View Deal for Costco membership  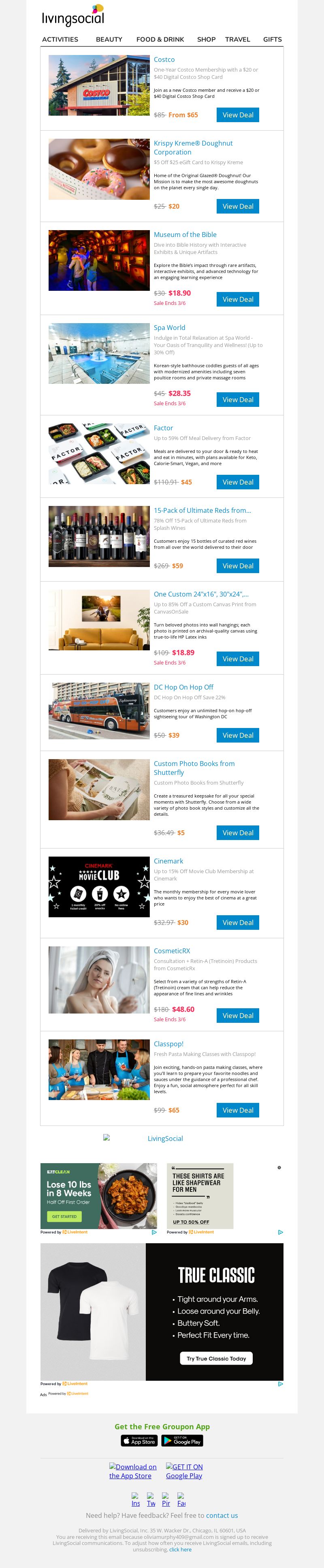237,115
